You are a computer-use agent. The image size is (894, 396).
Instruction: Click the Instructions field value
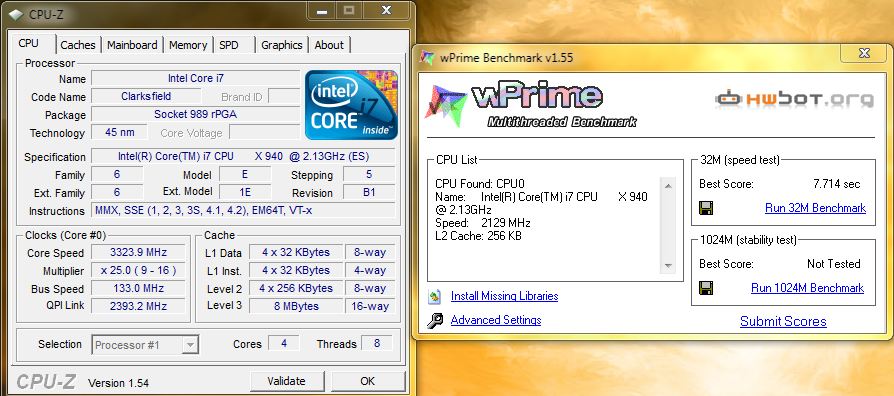(243, 210)
